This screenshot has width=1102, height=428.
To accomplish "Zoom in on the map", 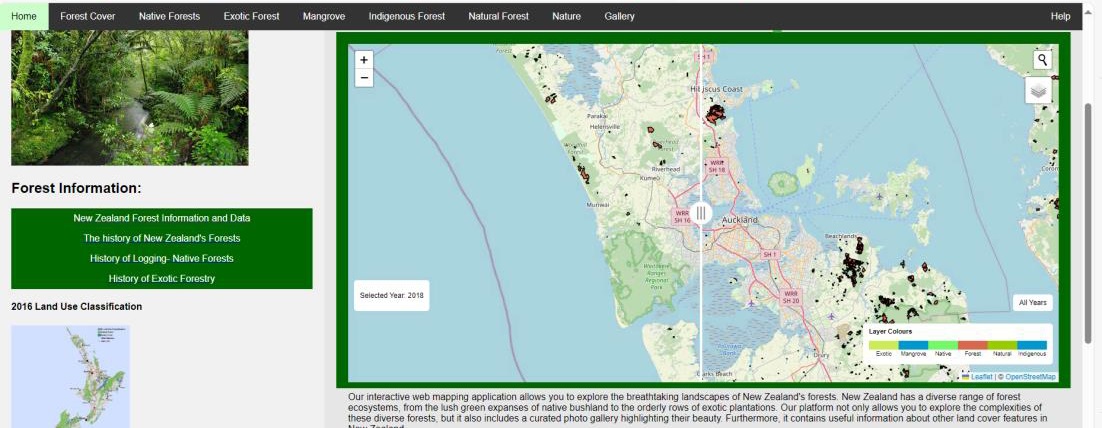I will [x=363, y=60].
